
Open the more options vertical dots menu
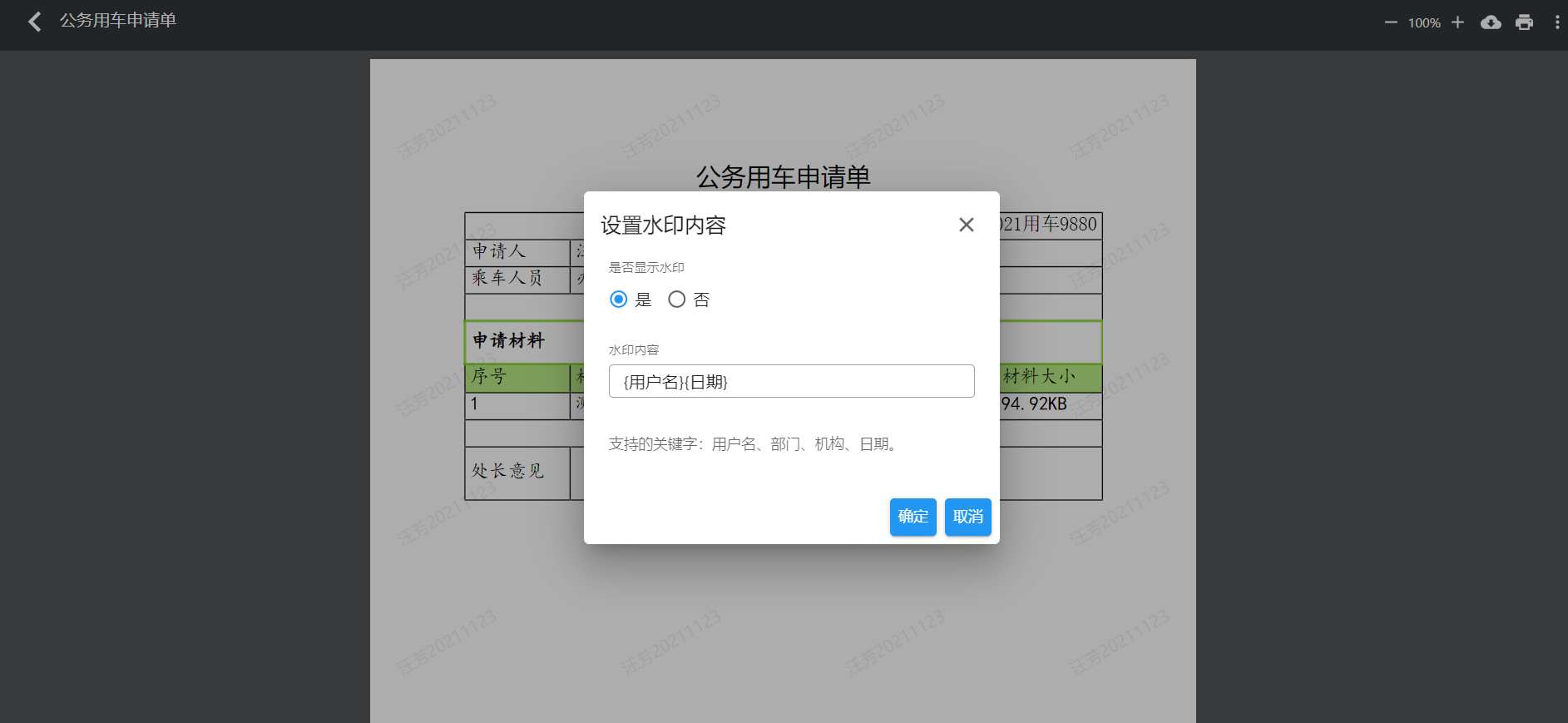tap(1557, 22)
